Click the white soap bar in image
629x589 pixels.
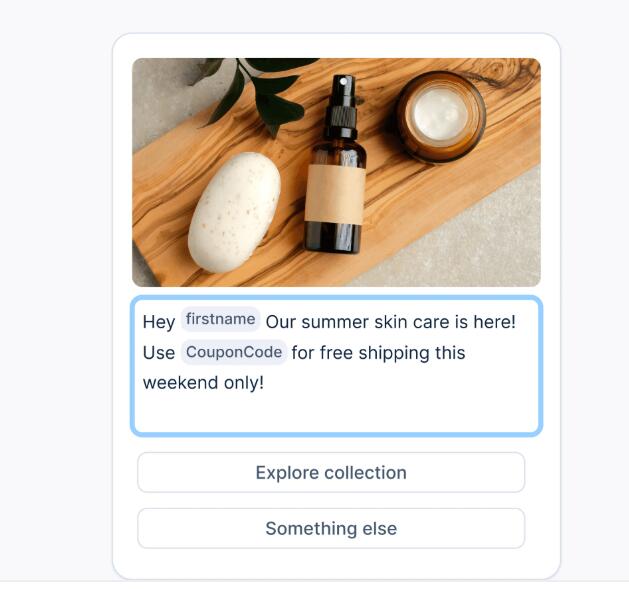coord(234,213)
